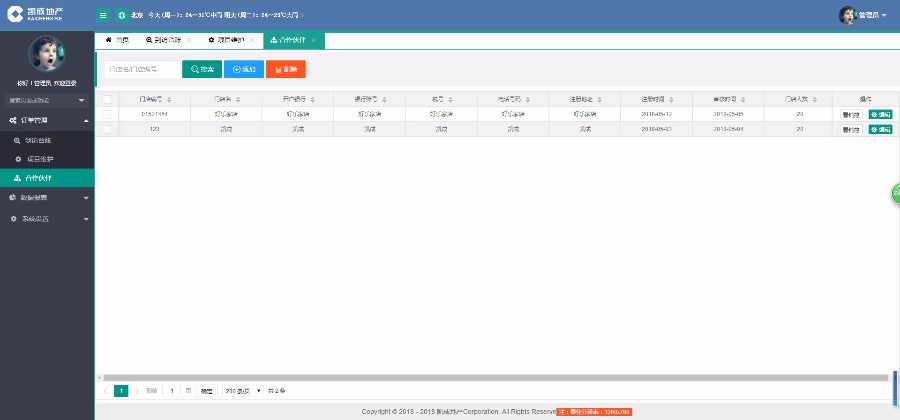Viewport: 900px width, 420px height.
Task: Click the green edit button in row 123
Action: pyautogui.click(x=880, y=130)
